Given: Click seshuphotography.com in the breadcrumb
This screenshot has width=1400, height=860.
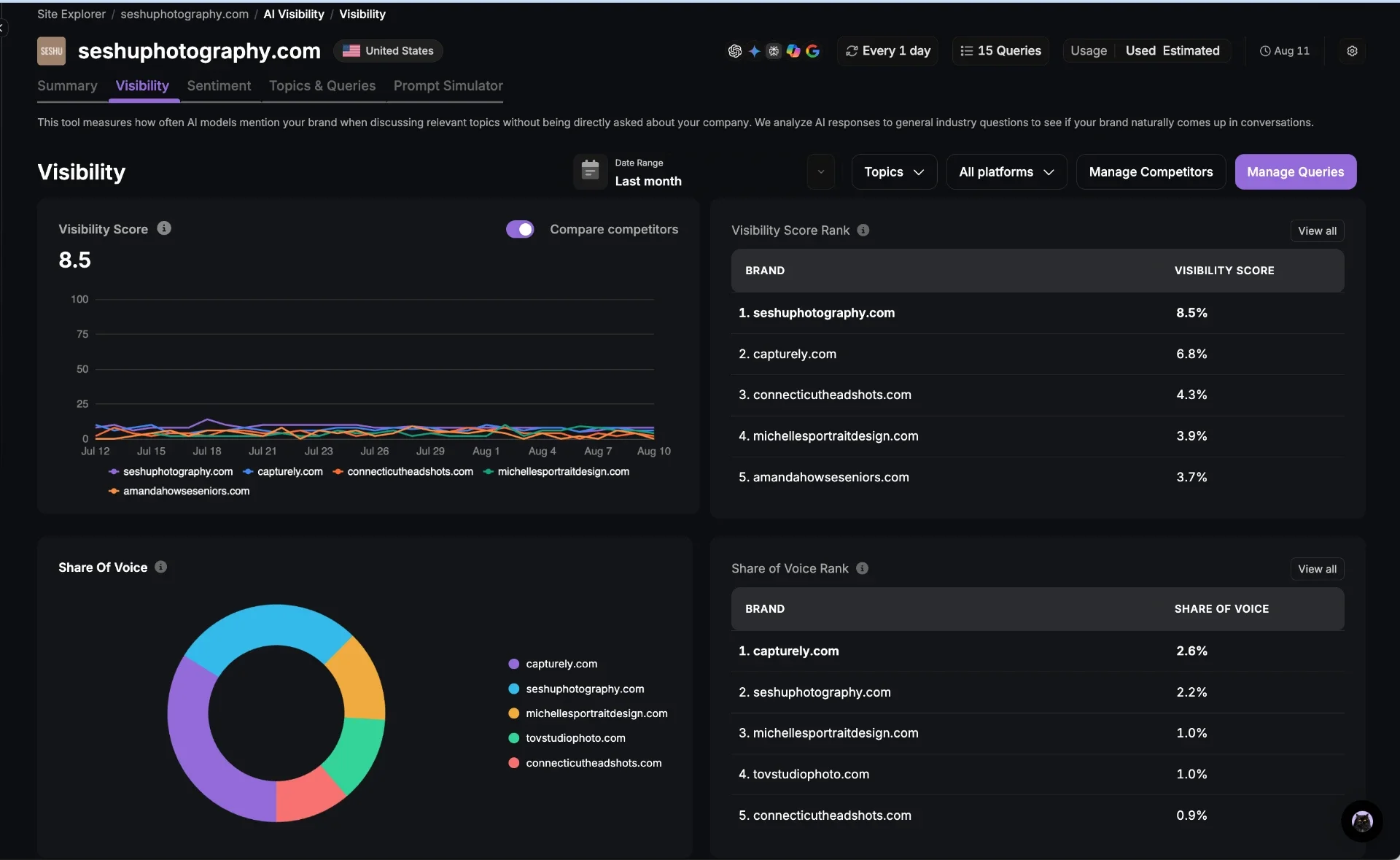Looking at the screenshot, I should pos(184,15).
